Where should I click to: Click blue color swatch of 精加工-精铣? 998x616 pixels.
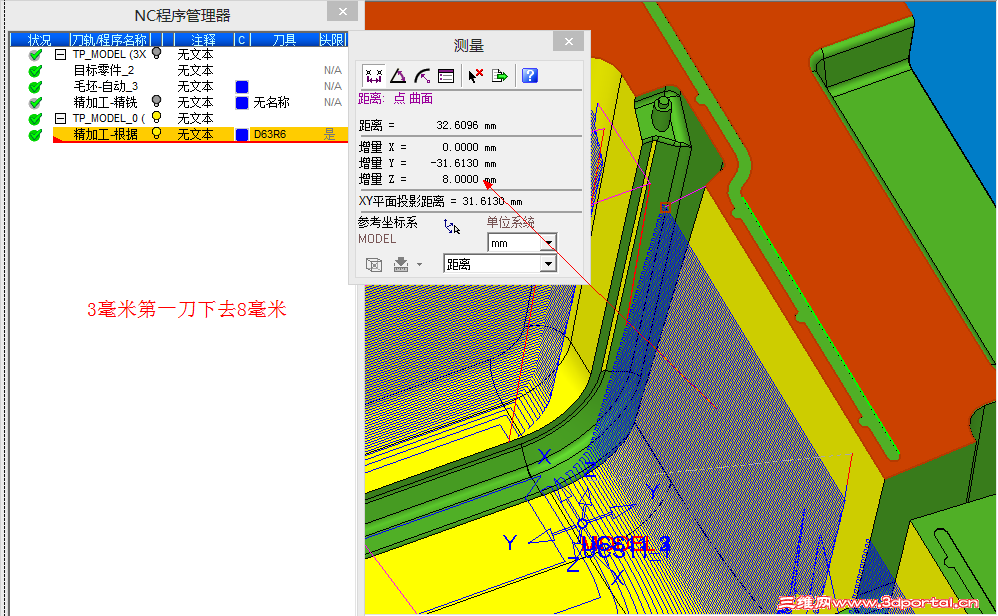[x=242, y=102]
